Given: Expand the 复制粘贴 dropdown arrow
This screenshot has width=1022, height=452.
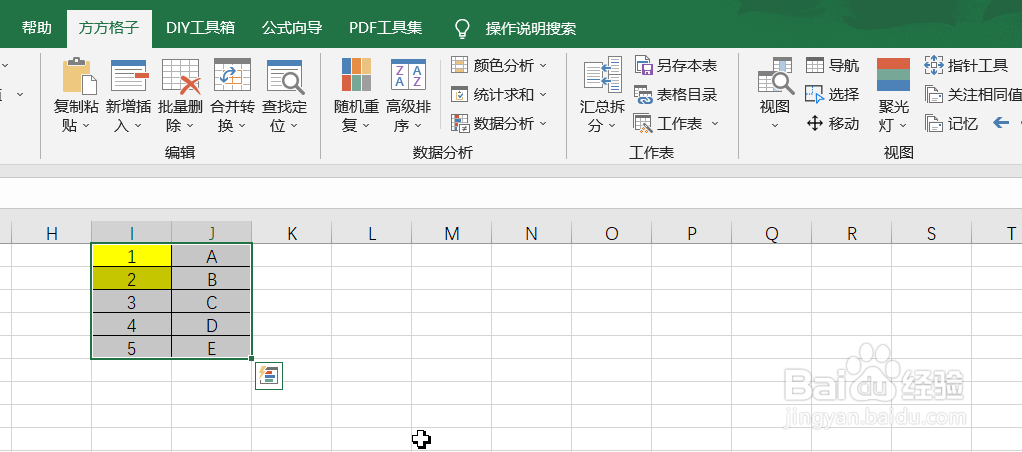Looking at the screenshot, I should [85, 127].
